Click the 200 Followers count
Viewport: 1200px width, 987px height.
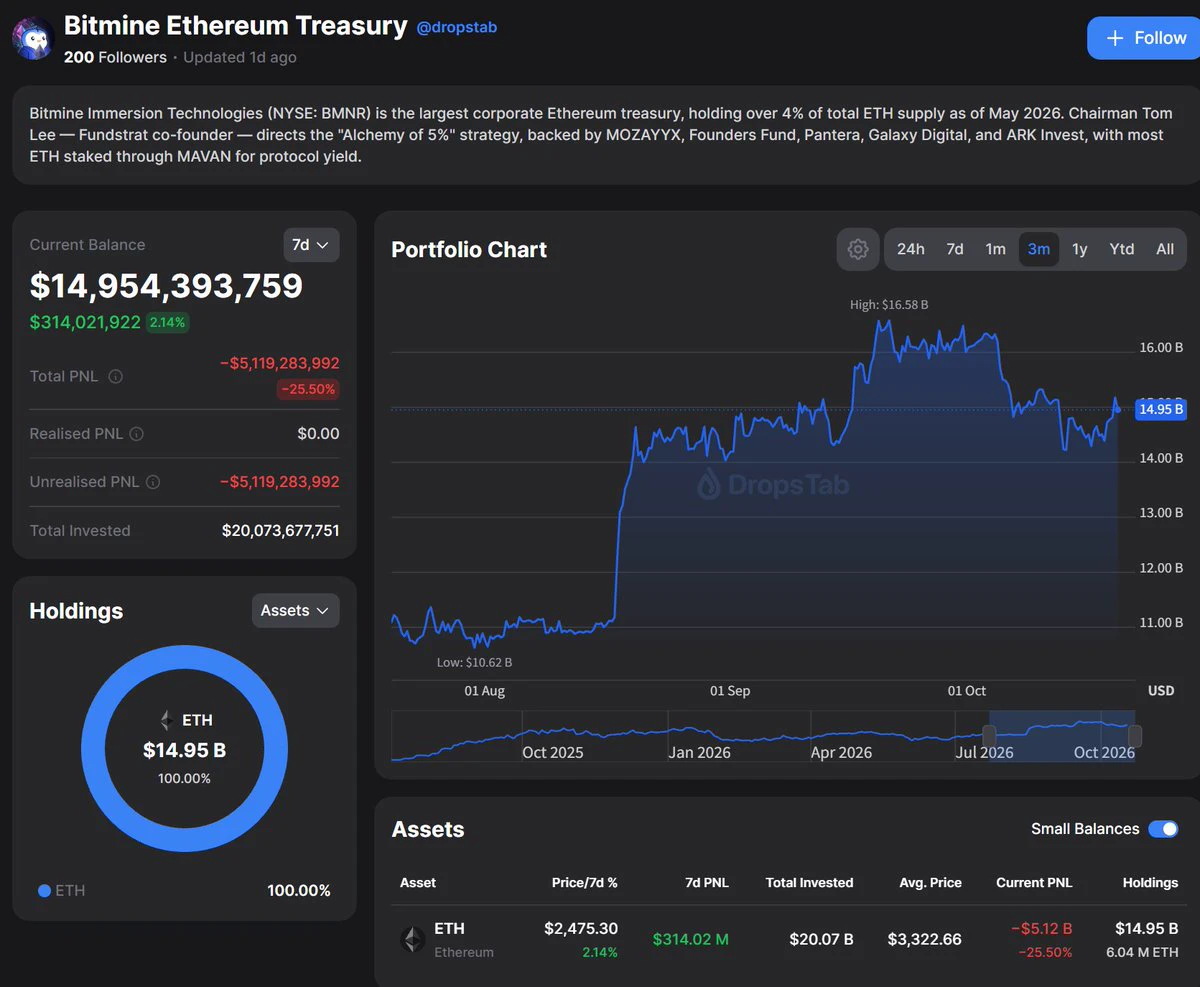click(115, 57)
